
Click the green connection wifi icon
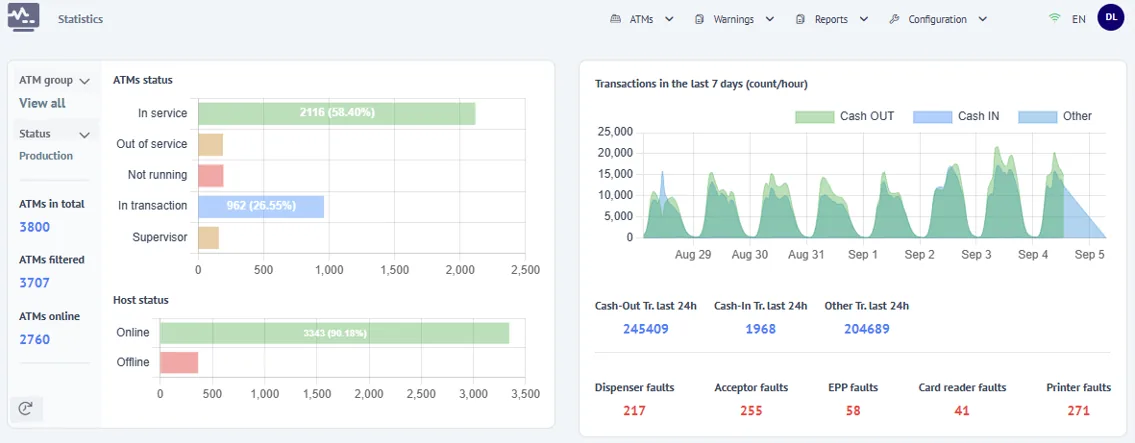(1054, 19)
